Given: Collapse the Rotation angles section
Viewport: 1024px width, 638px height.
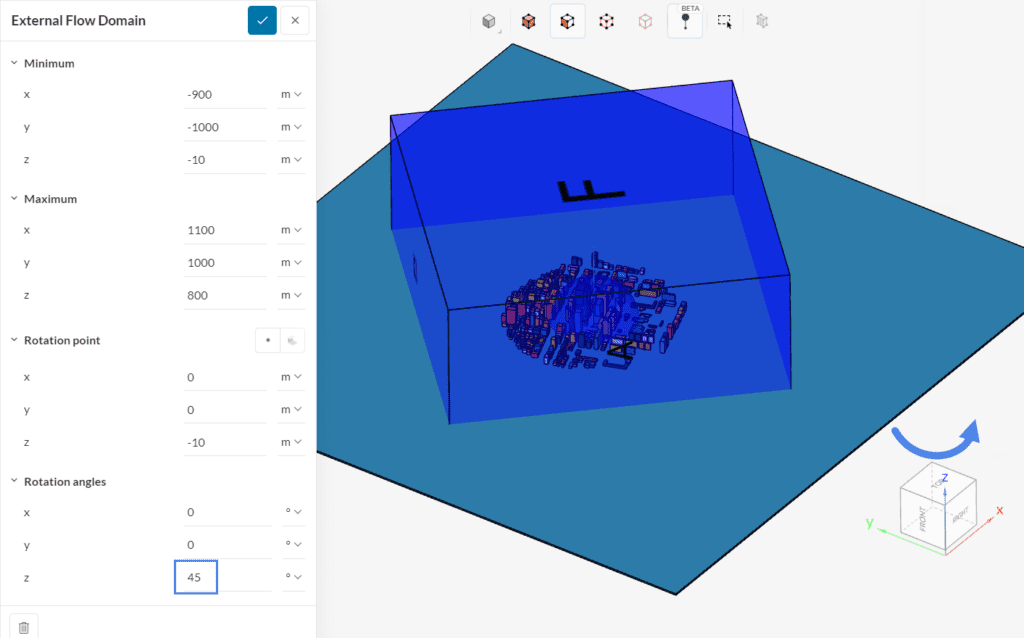Looking at the screenshot, I should (x=13, y=481).
